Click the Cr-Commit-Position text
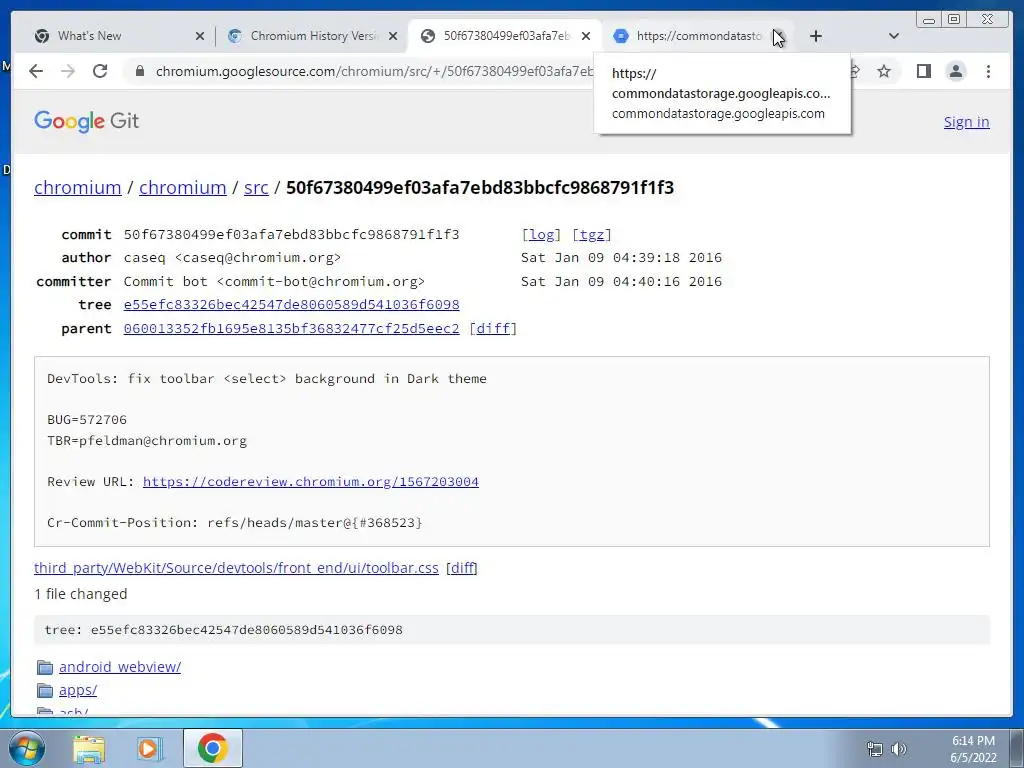The image size is (1024, 768). point(234,522)
